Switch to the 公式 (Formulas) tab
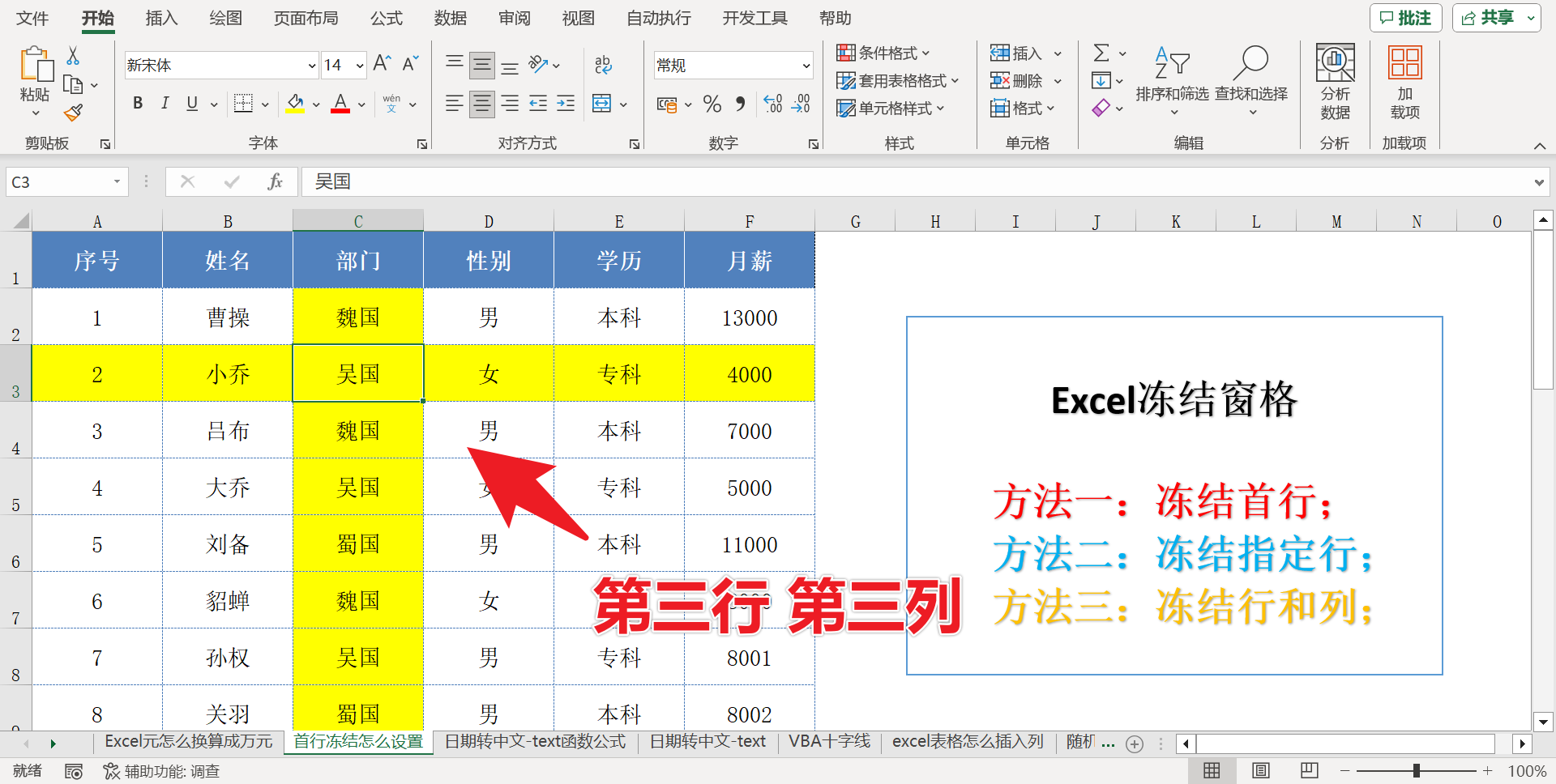The width and height of the screenshot is (1556, 784). 387,18
